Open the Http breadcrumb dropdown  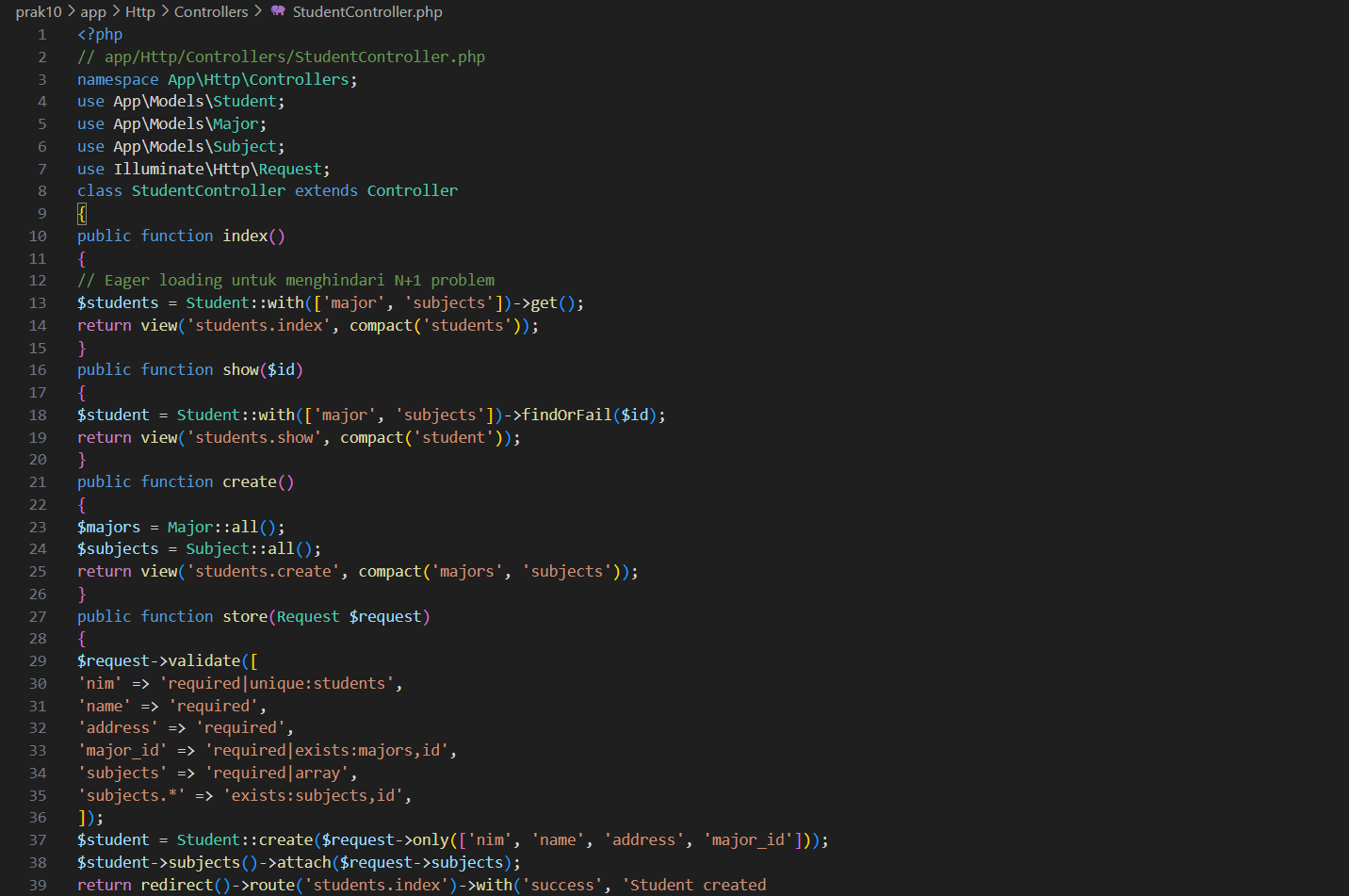pos(140,11)
